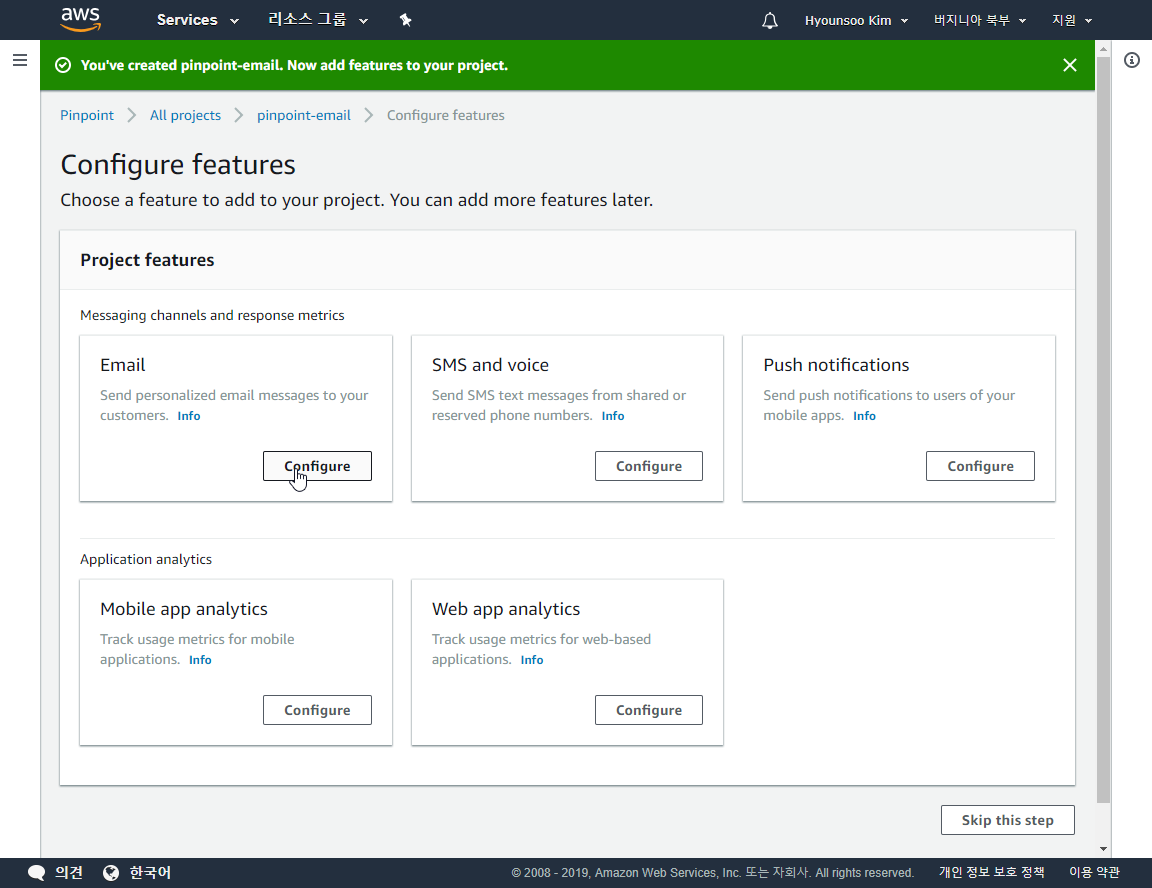
Task: Click the Configure features heading
Action: tap(178, 165)
